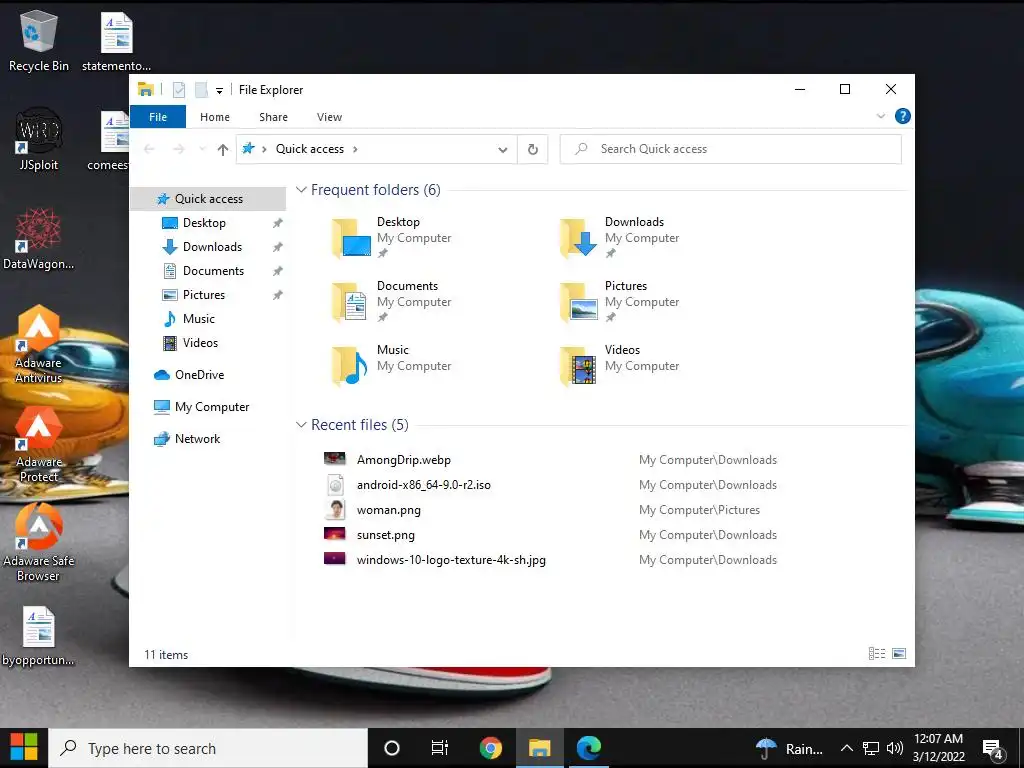Select the android-x86_64-9.0-r2.iso file
Image resolution: width=1024 pixels, height=768 pixels.
click(423, 485)
